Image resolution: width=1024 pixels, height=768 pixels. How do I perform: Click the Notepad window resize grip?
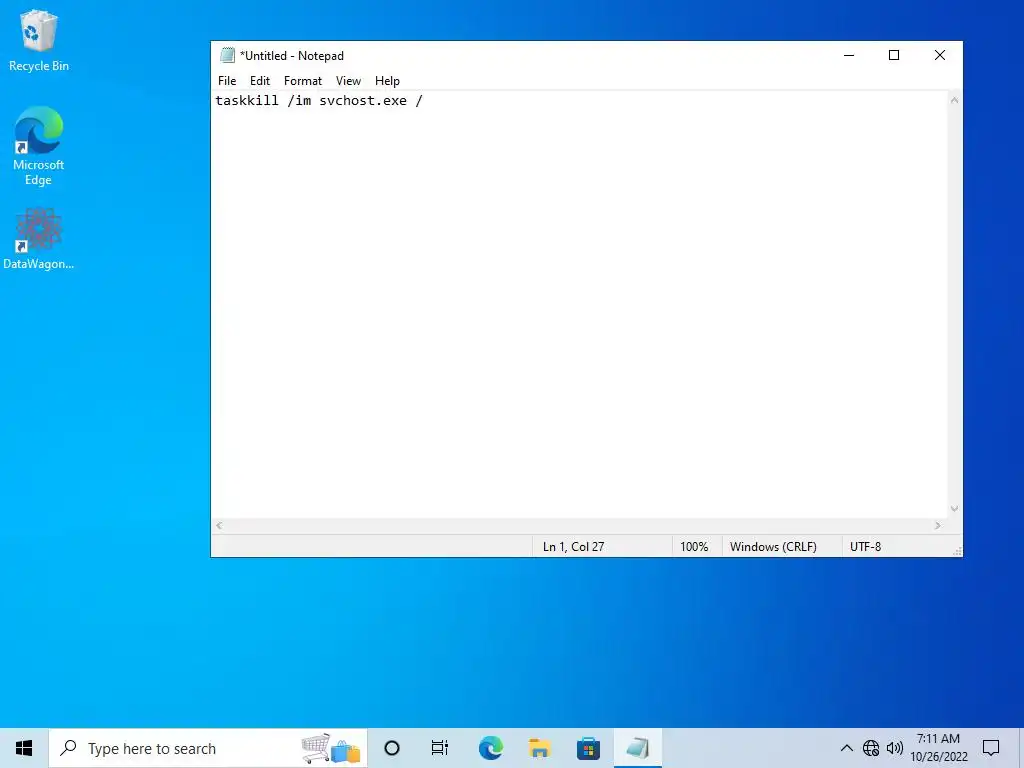coord(957,551)
